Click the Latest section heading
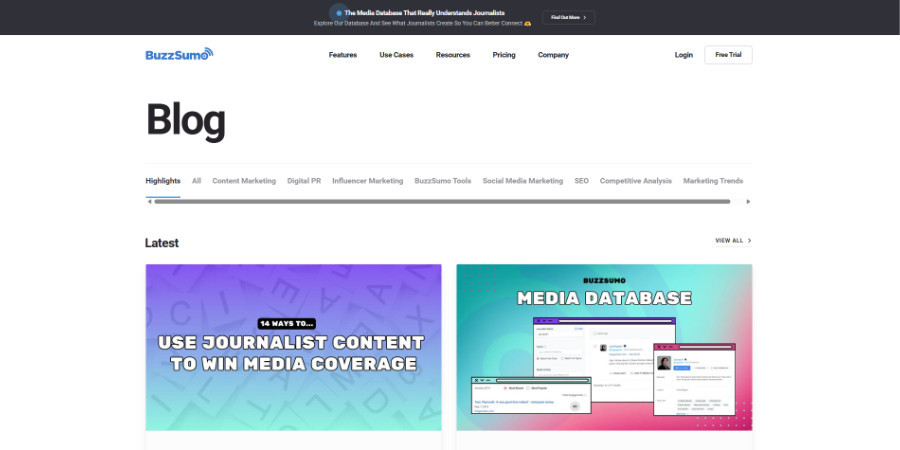This screenshot has height=450, width=900. (162, 243)
